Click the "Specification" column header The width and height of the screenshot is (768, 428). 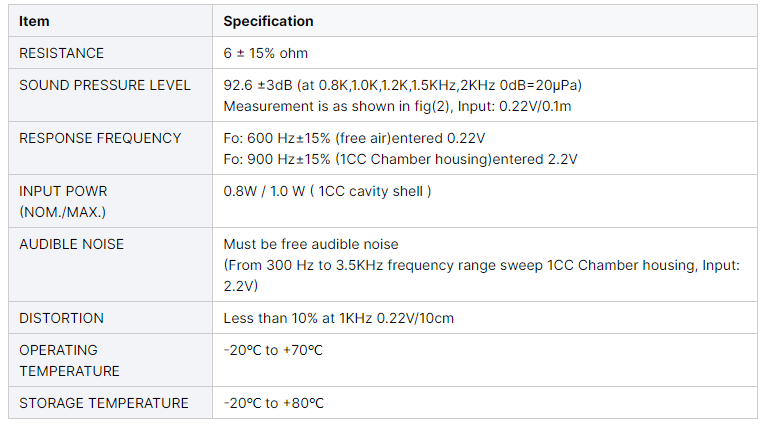(268, 21)
